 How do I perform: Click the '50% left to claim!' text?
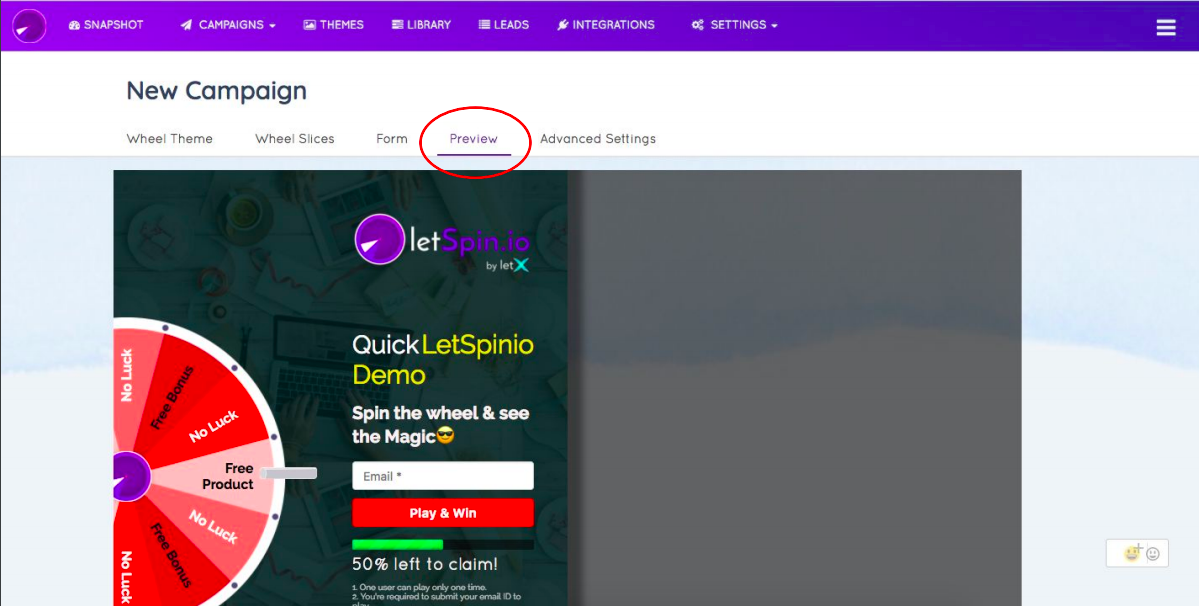pos(424,565)
